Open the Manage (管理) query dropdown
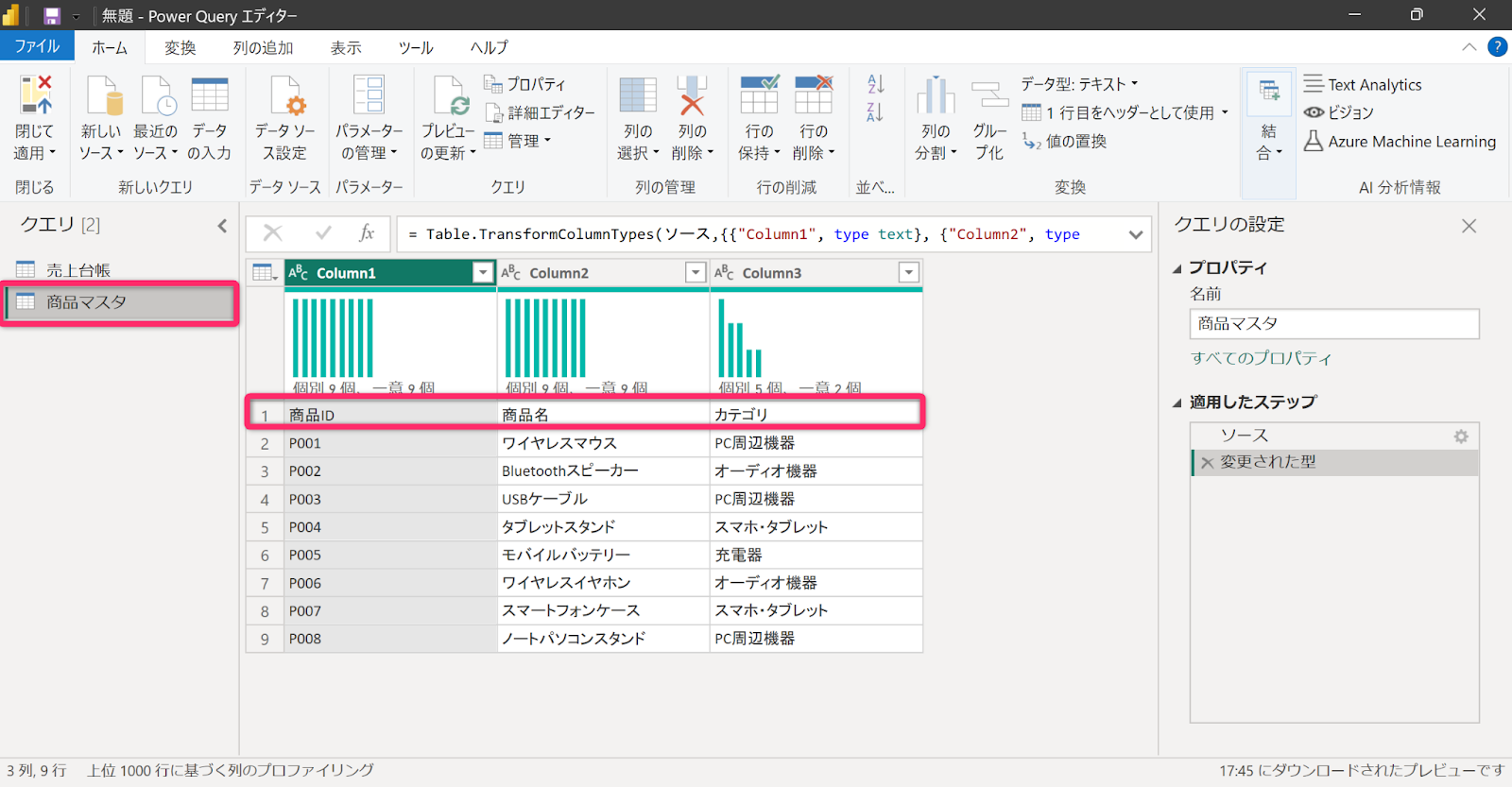 517,141
